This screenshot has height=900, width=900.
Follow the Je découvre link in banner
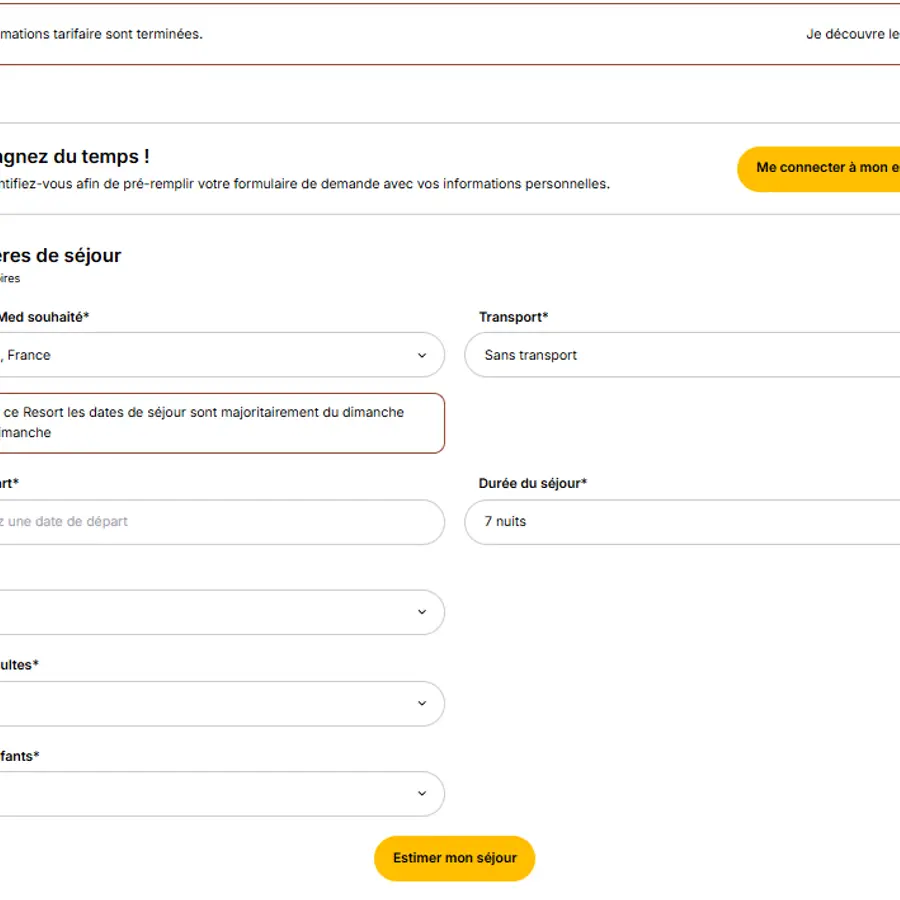click(x=850, y=34)
